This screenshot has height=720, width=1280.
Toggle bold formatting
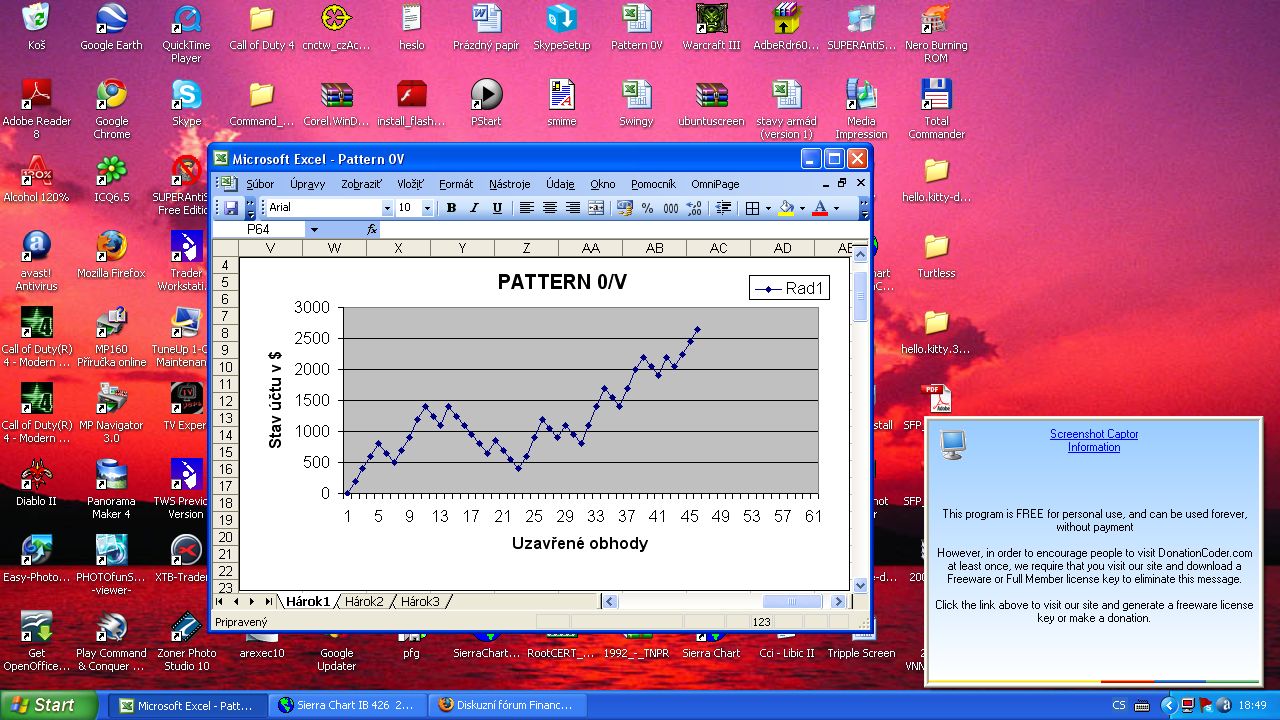pyautogui.click(x=451, y=208)
